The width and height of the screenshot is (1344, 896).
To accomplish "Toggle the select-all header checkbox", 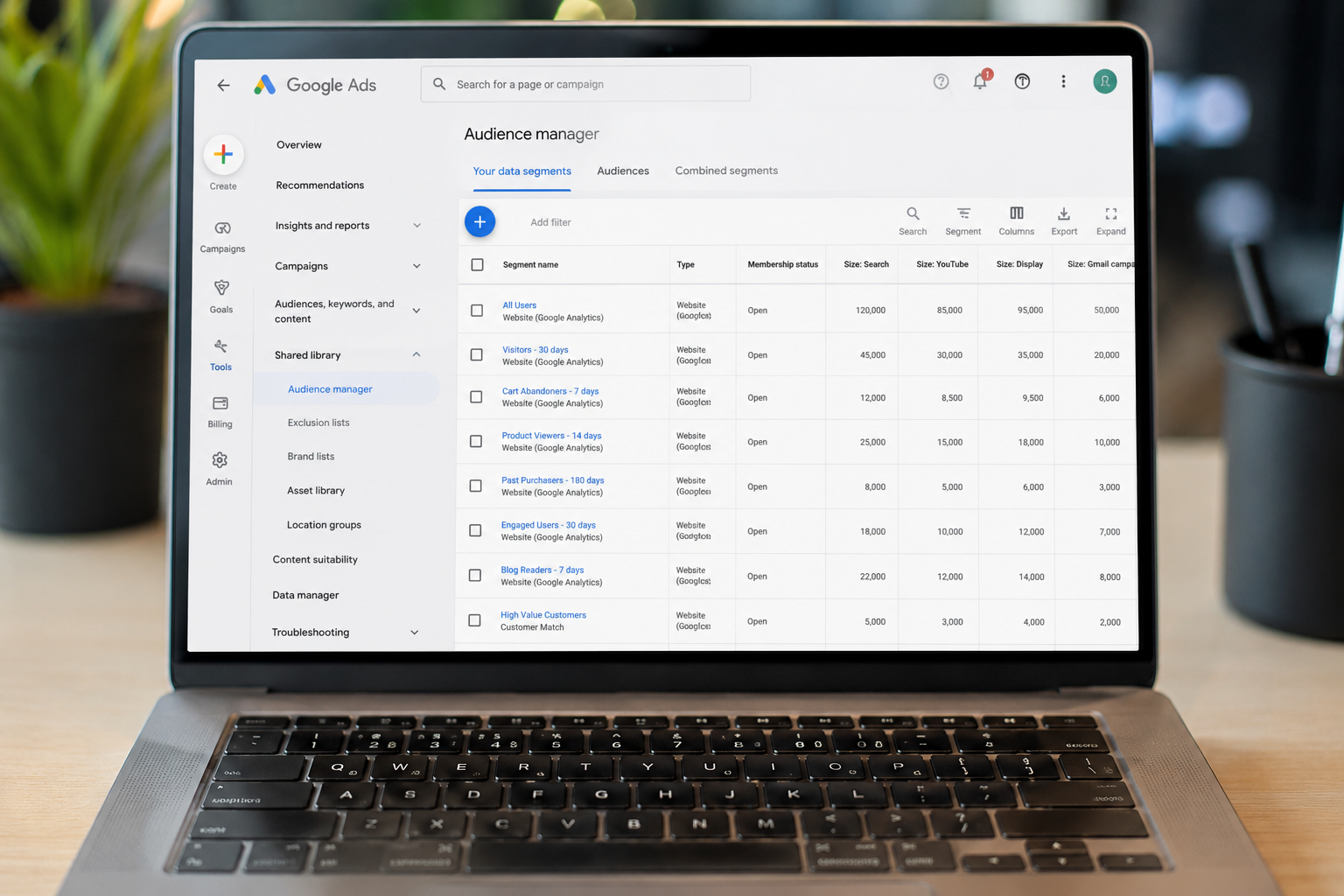I will point(477,264).
